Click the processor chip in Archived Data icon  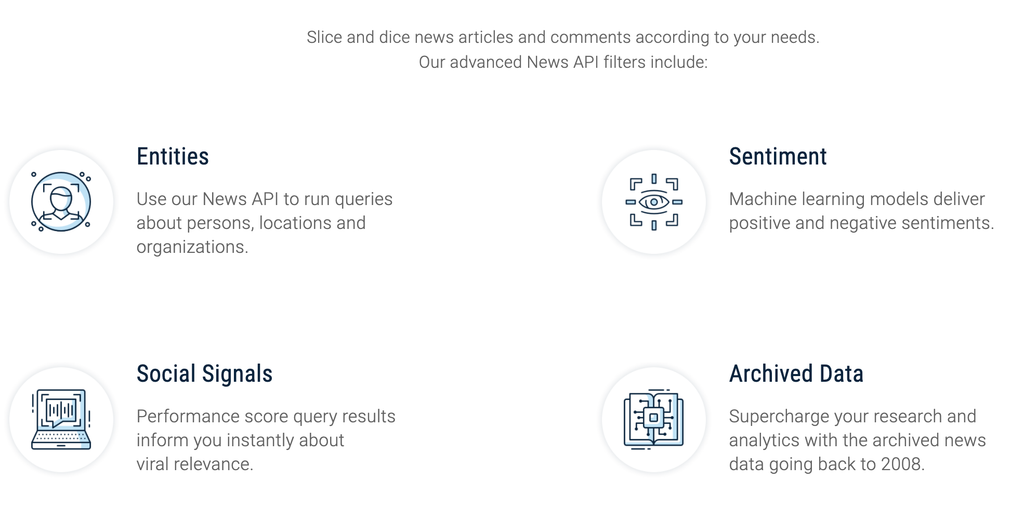654,418
